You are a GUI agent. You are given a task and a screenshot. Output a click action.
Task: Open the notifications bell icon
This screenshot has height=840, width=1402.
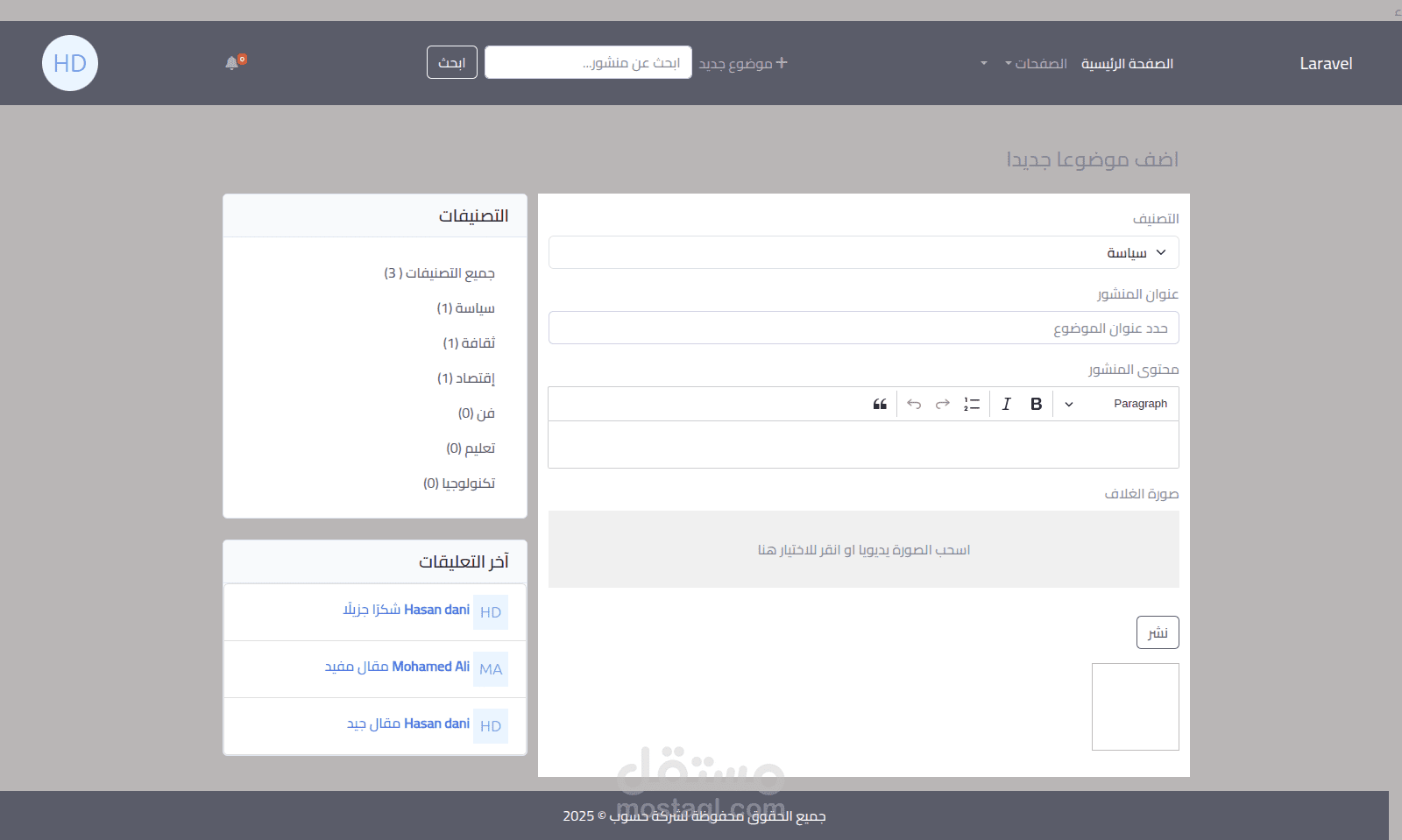[232, 63]
